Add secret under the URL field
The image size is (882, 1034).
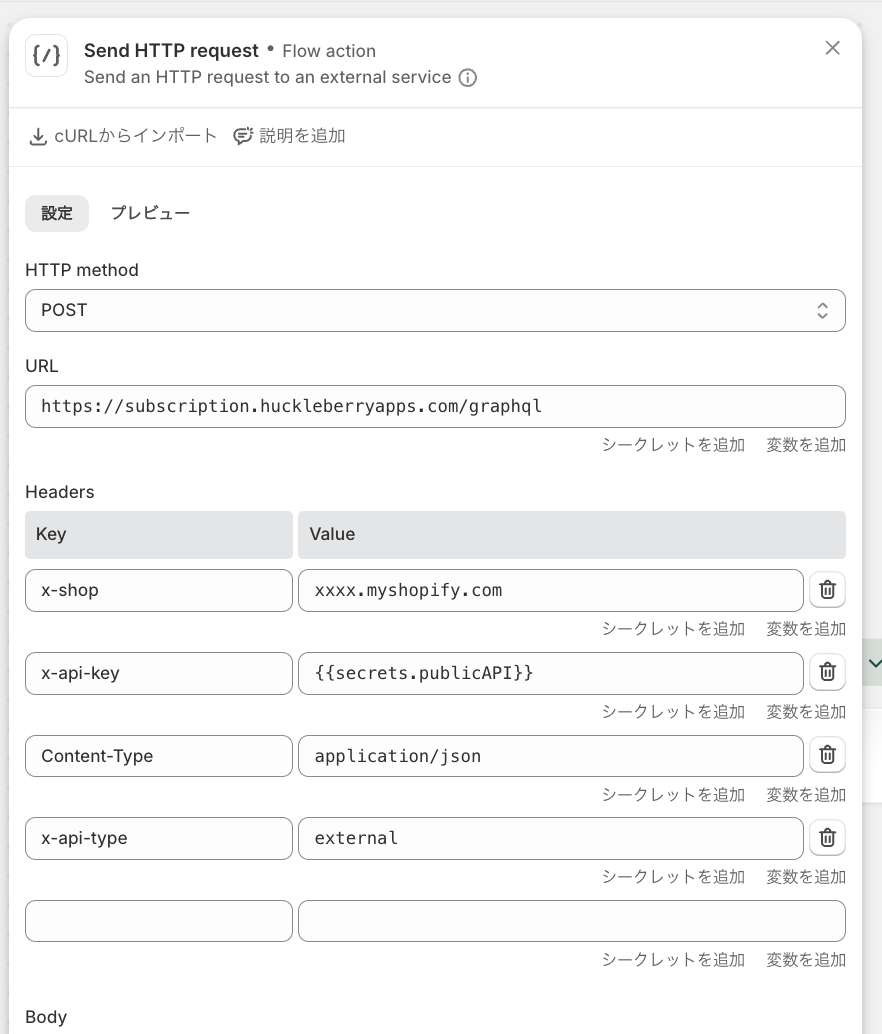click(673, 445)
